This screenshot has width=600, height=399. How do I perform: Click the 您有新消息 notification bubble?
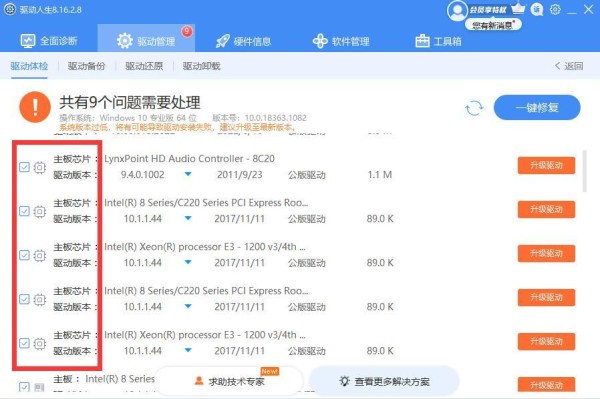493,25
